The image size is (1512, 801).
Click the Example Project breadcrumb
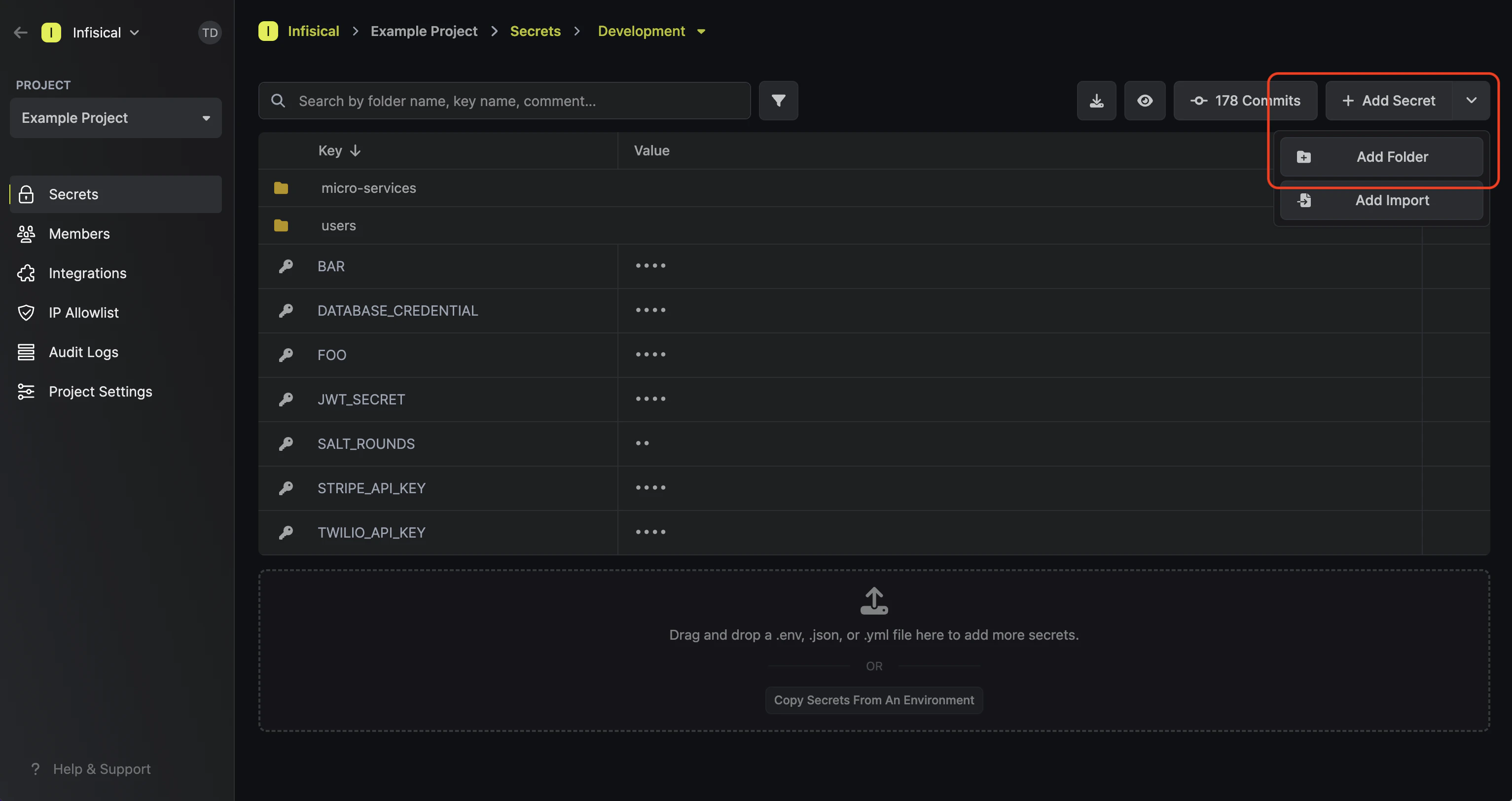424,31
